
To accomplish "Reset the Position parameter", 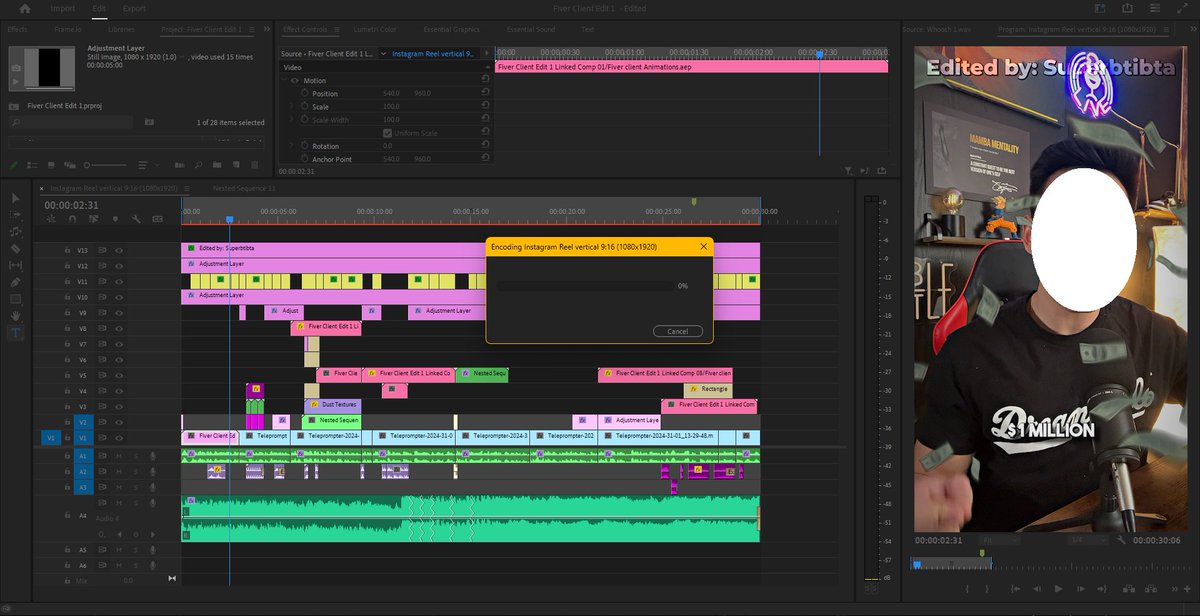I will (x=485, y=92).
